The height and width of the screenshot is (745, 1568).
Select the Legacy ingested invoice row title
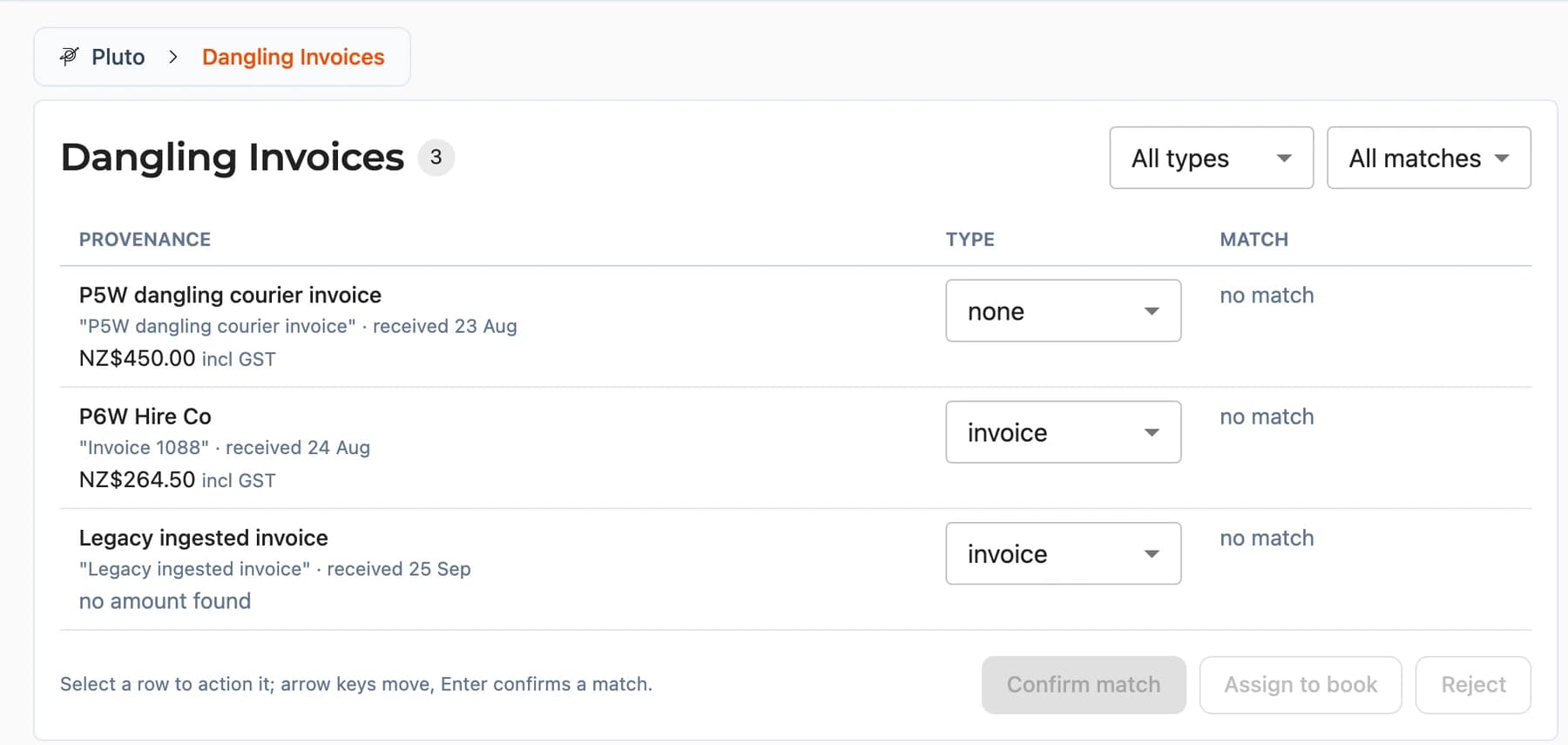(204, 538)
